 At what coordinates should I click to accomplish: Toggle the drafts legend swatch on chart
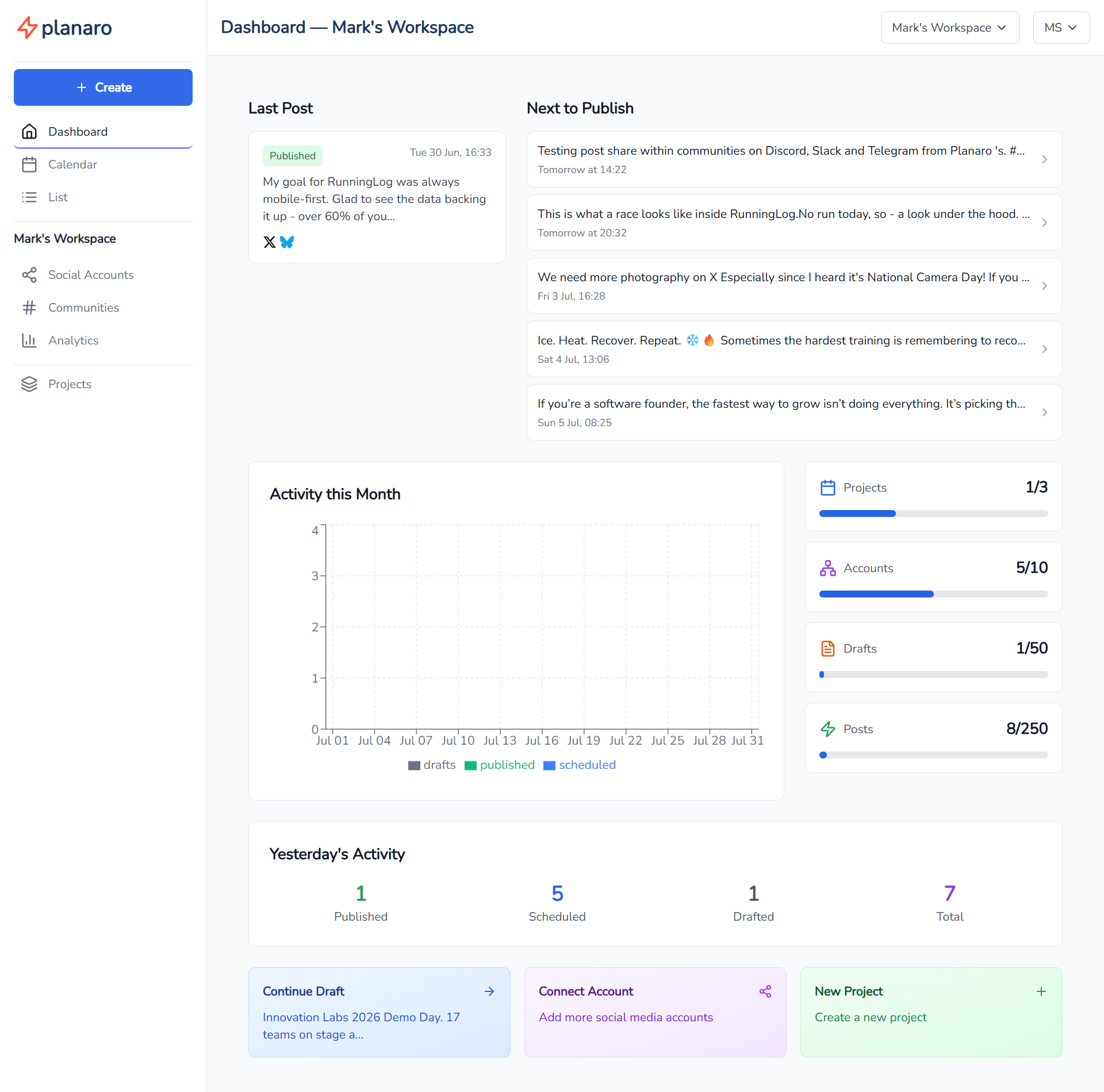click(414, 765)
